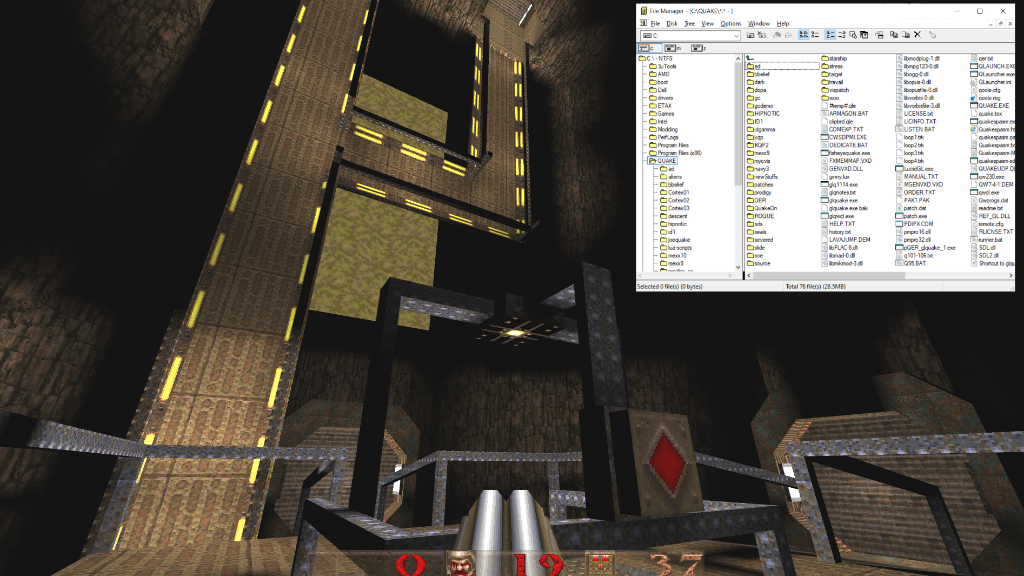Select the Games folder in tree
1024x576 pixels.
(662, 114)
